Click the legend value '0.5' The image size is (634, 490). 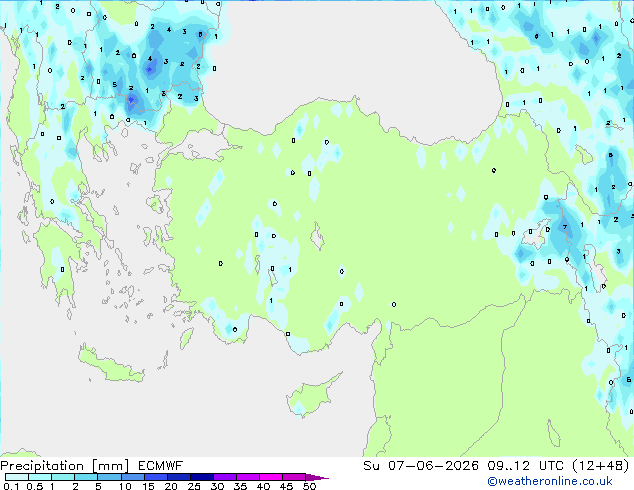35,486
